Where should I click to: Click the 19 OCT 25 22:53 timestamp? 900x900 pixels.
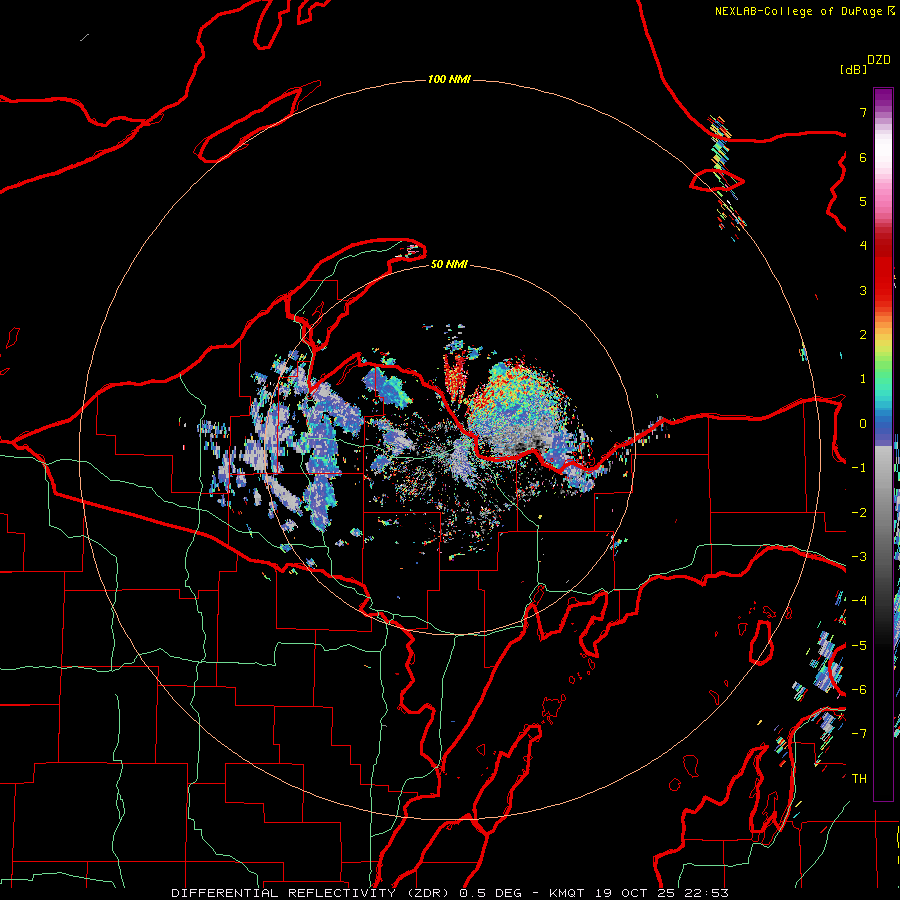click(661, 893)
